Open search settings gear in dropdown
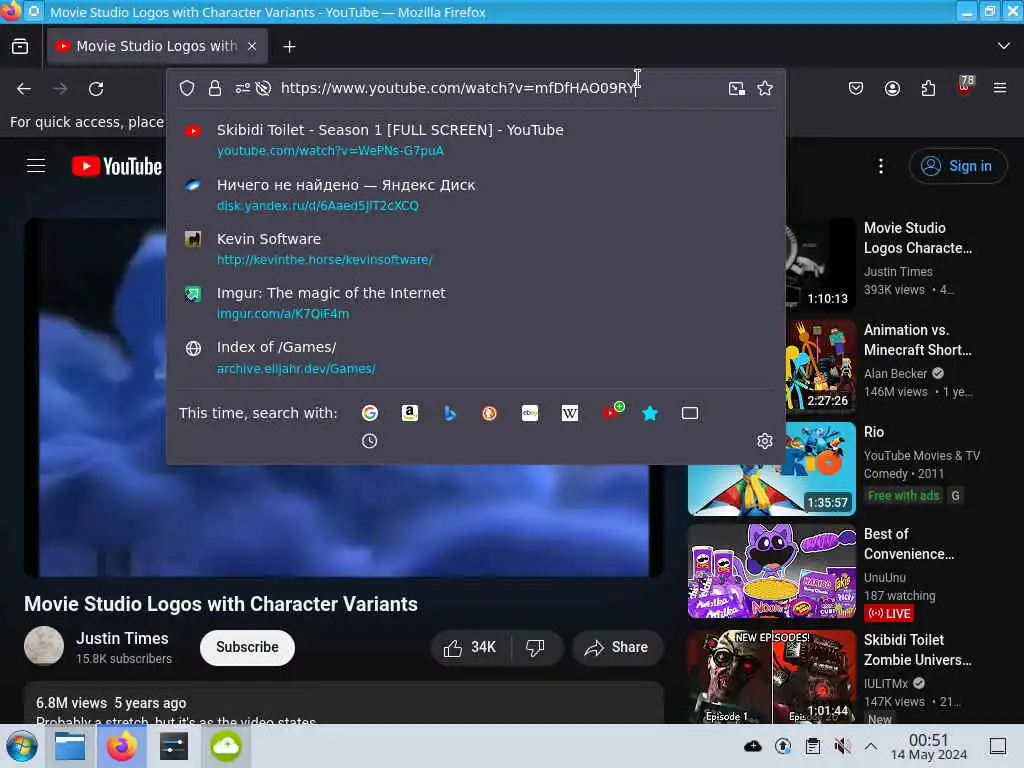 (x=765, y=441)
